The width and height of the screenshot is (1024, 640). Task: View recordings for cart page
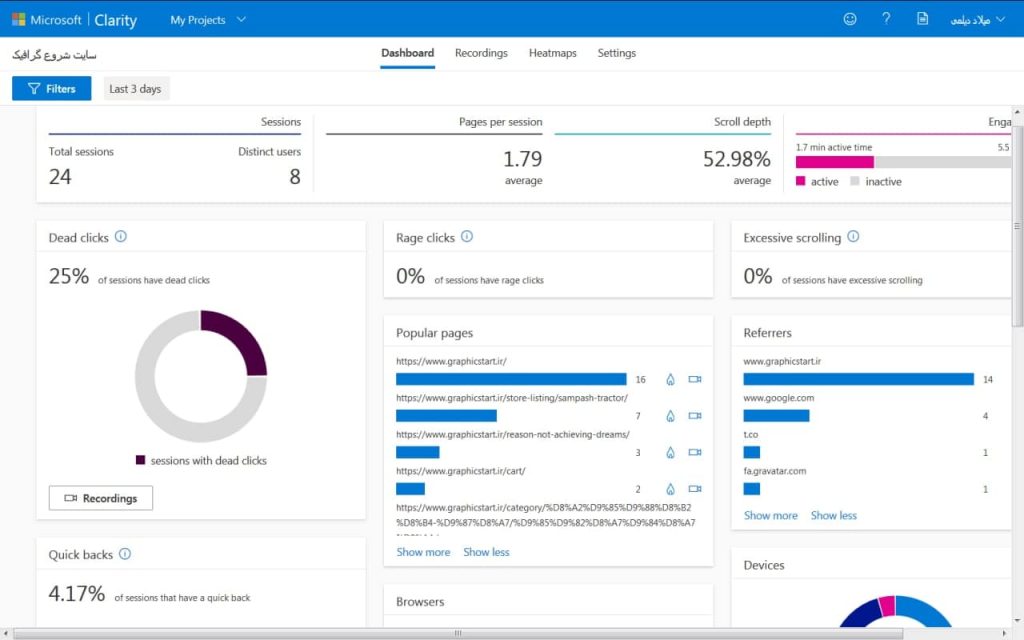(695, 489)
